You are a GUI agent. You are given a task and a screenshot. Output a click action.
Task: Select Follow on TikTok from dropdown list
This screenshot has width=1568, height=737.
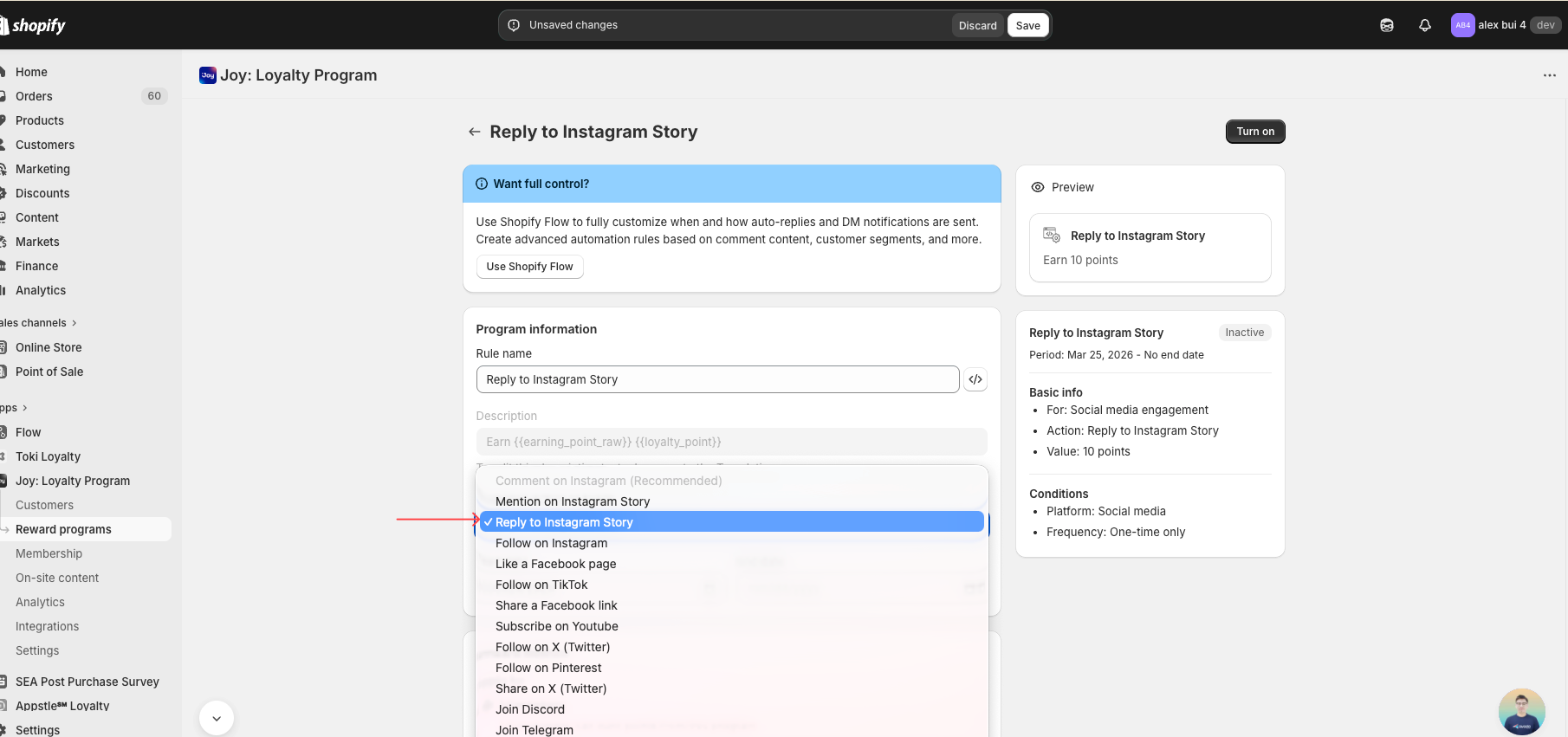click(541, 585)
